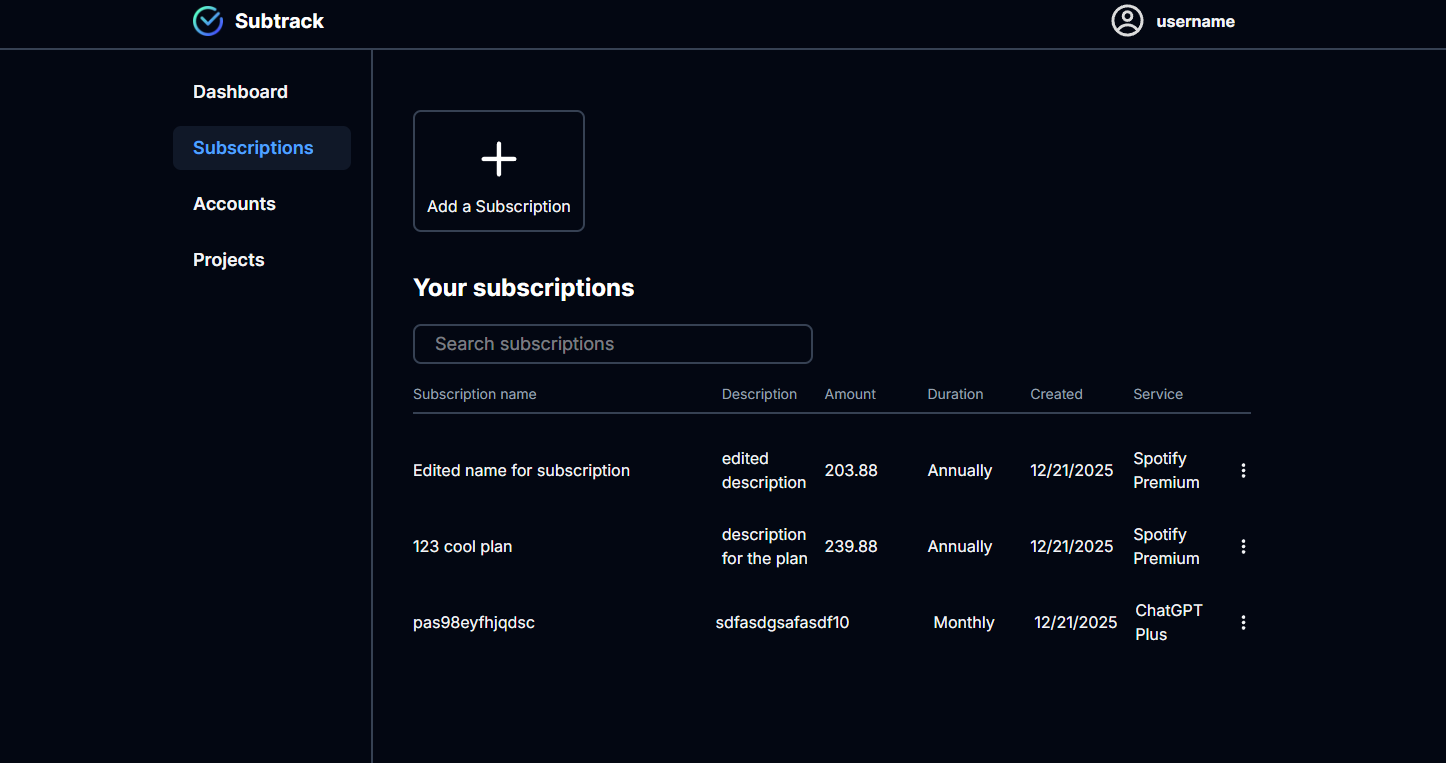Go to the Dashboard page
Screen dimensions: 1446x763
coord(240,92)
